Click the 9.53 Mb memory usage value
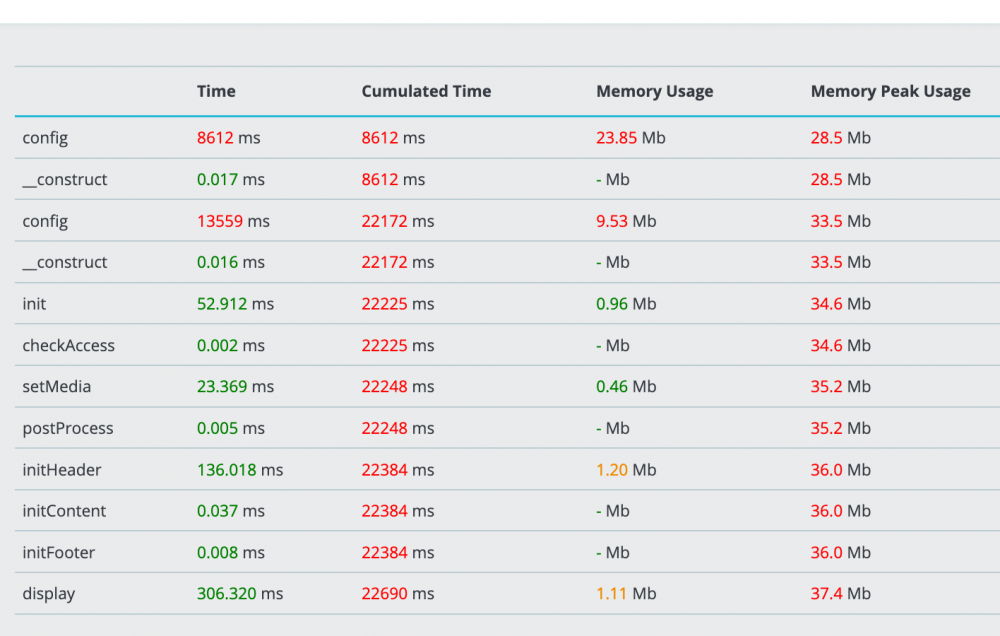This screenshot has width=1000, height=636. pyautogui.click(x=626, y=221)
